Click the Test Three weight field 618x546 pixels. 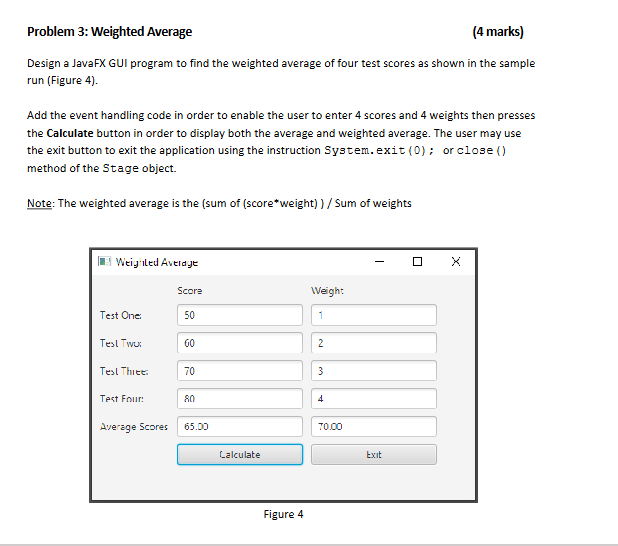pyautogui.click(x=374, y=371)
